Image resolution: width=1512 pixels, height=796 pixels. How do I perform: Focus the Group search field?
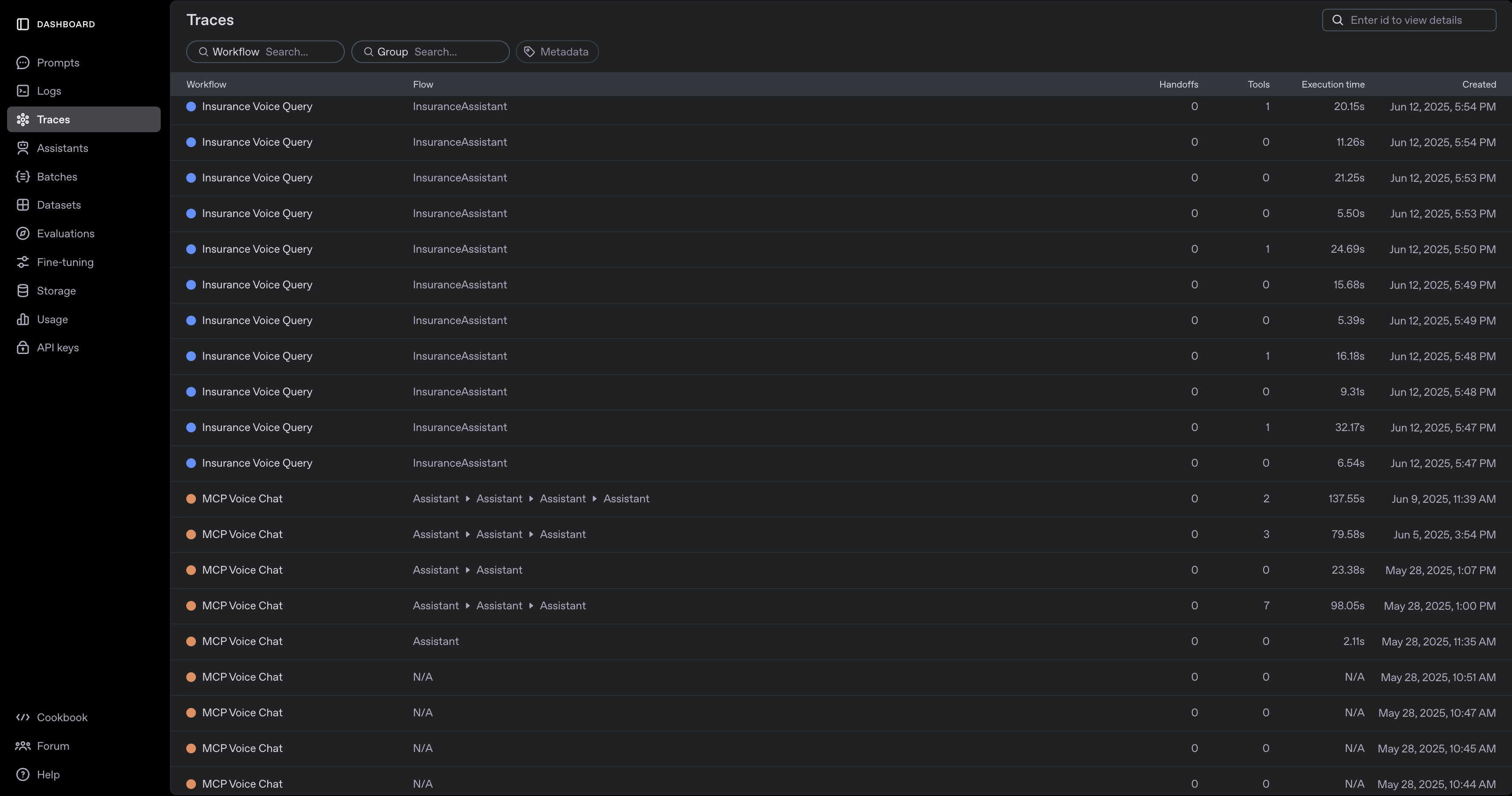point(458,52)
